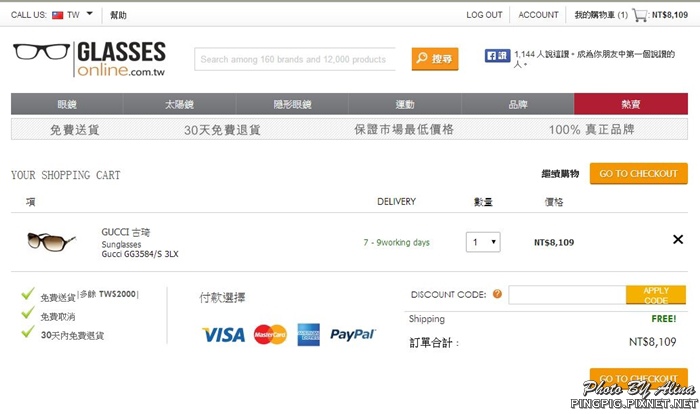700x414 pixels.
Task: Click the LOG OUT link
Action: point(484,15)
